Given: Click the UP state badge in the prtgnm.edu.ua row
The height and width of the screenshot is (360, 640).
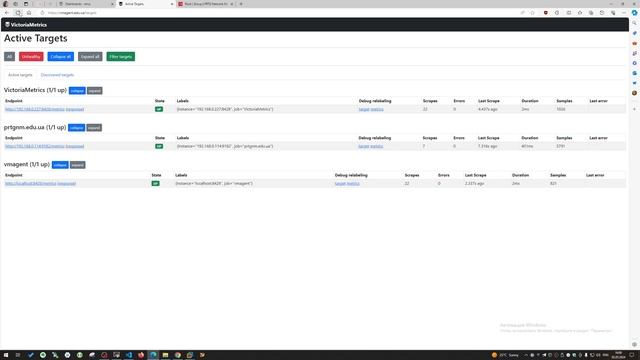Looking at the screenshot, I should [159, 146].
